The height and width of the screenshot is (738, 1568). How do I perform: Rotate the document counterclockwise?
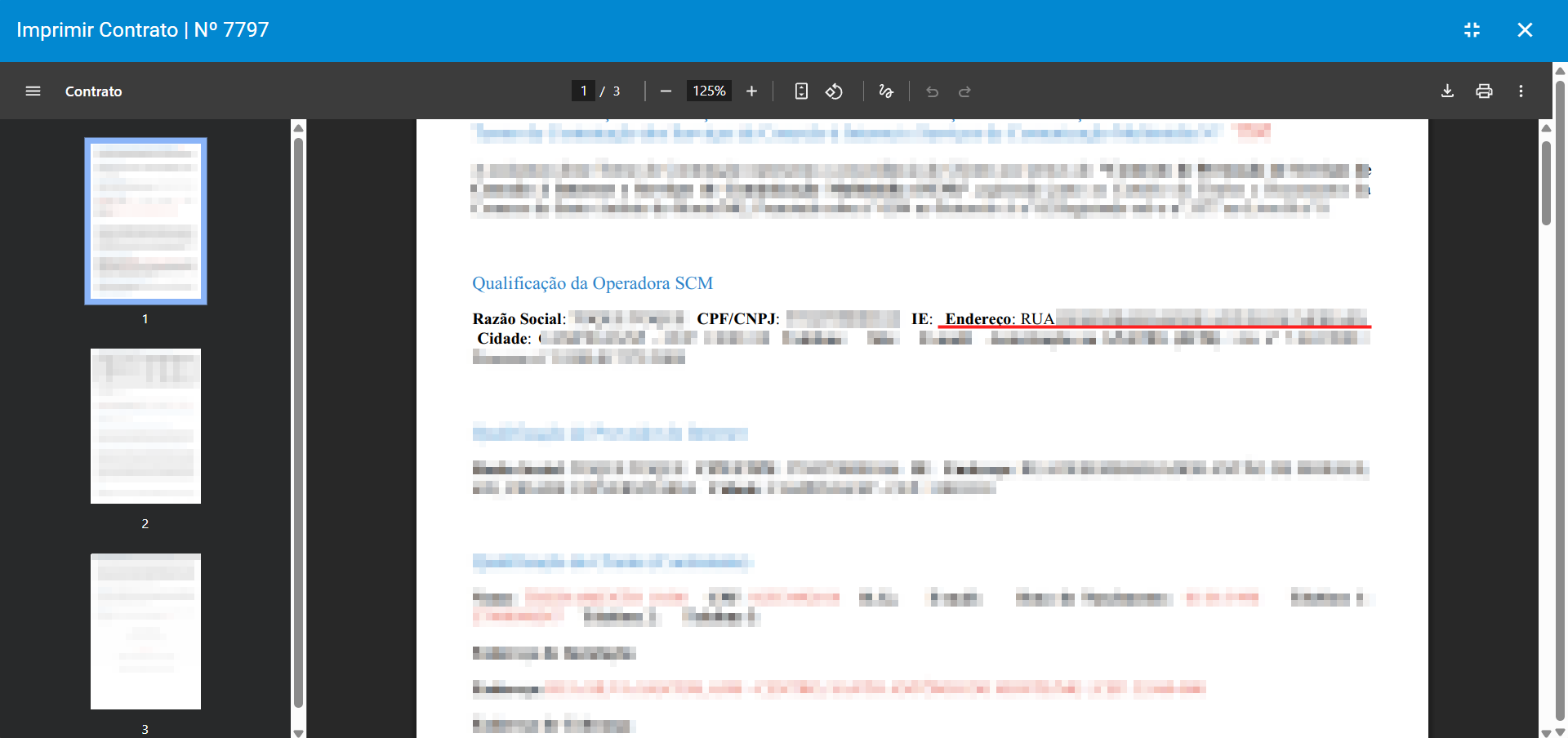(834, 91)
